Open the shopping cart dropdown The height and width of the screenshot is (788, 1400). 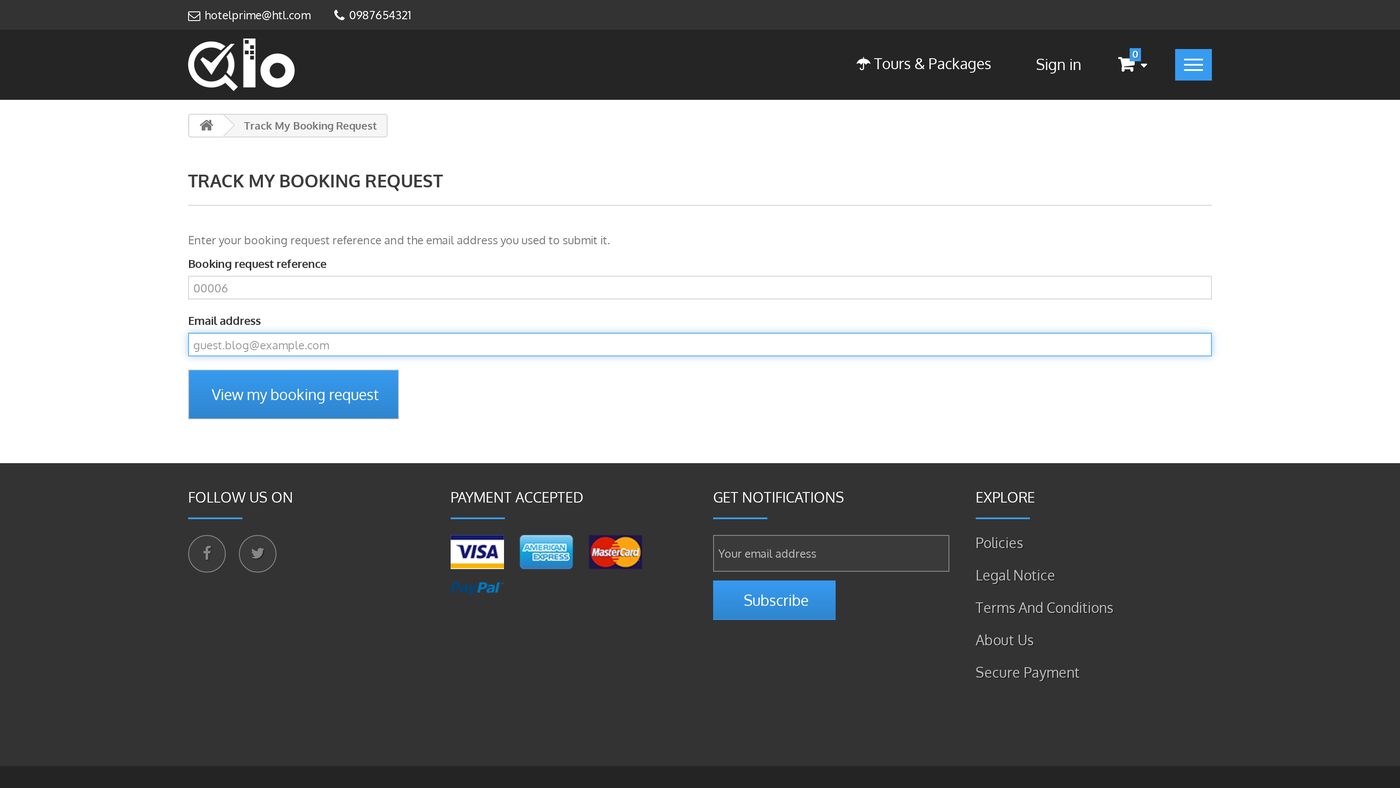click(x=1132, y=64)
